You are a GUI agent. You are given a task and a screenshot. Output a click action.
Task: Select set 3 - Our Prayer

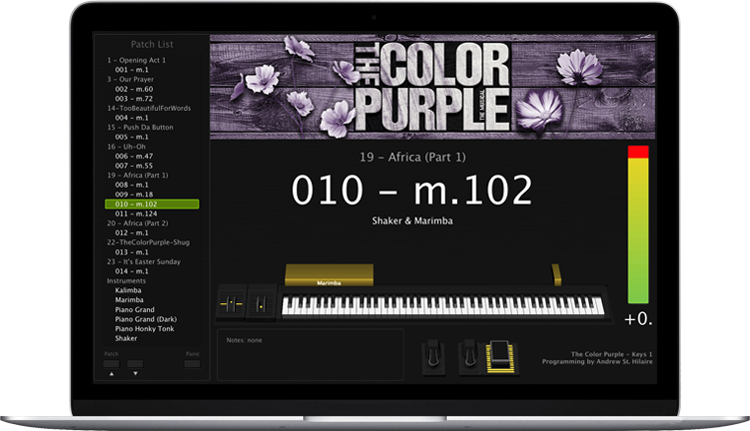pyautogui.click(x=131, y=79)
